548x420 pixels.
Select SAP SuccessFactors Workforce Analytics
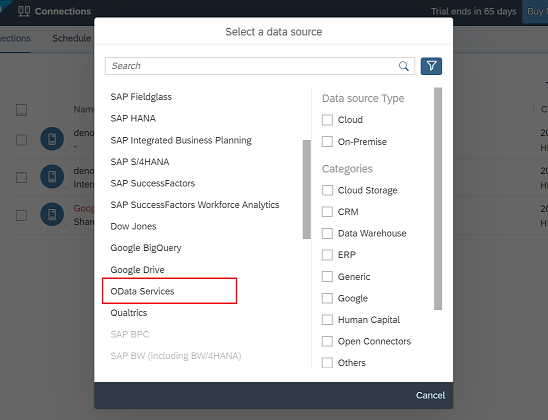coord(195,205)
